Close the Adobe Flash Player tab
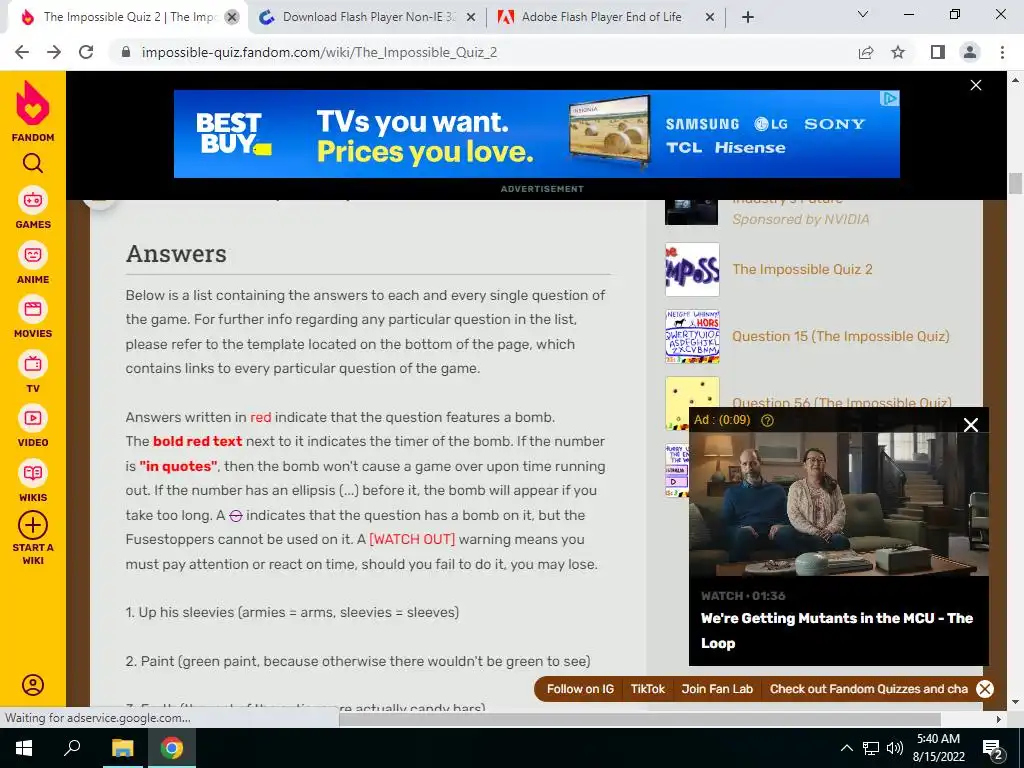The height and width of the screenshot is (768, 1024). click(710, 18)
